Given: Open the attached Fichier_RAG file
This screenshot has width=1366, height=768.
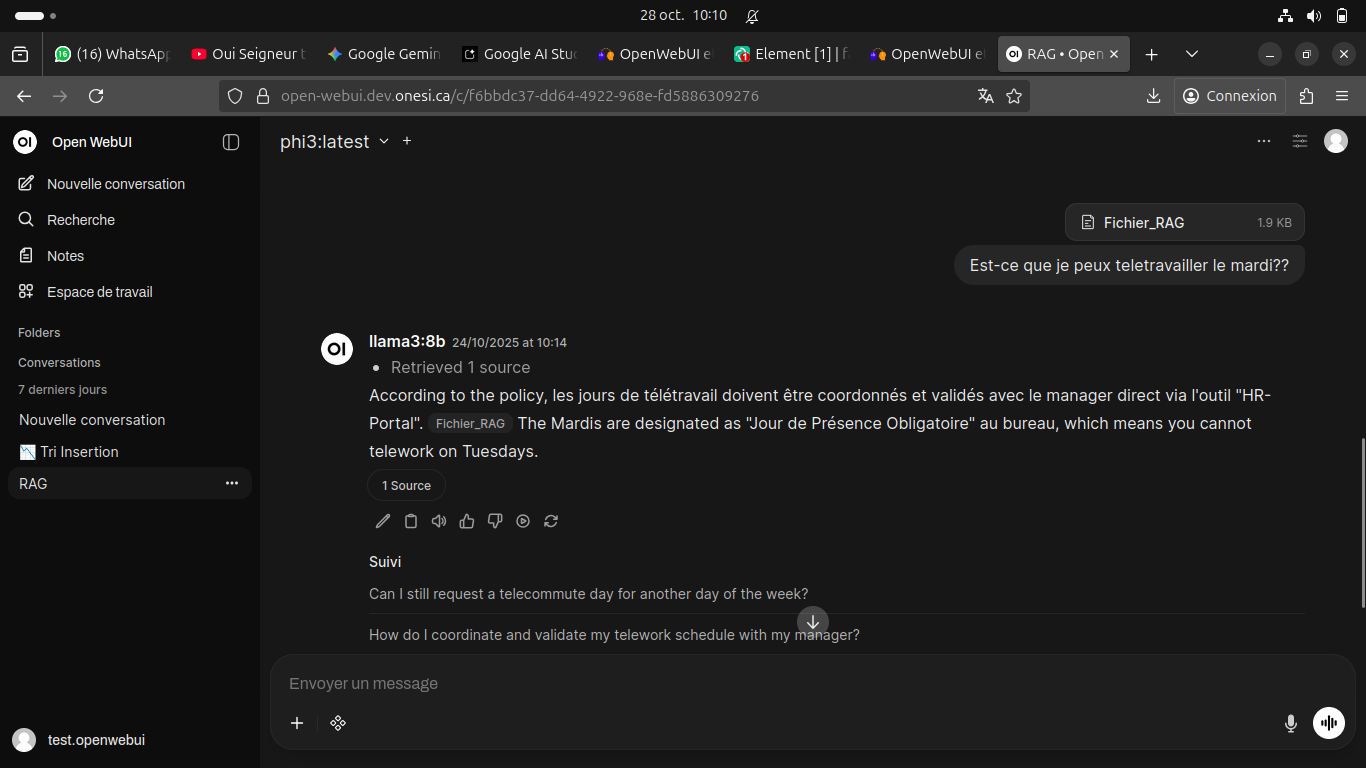Looking at the screenshot, I should (x=1184, y=223).
